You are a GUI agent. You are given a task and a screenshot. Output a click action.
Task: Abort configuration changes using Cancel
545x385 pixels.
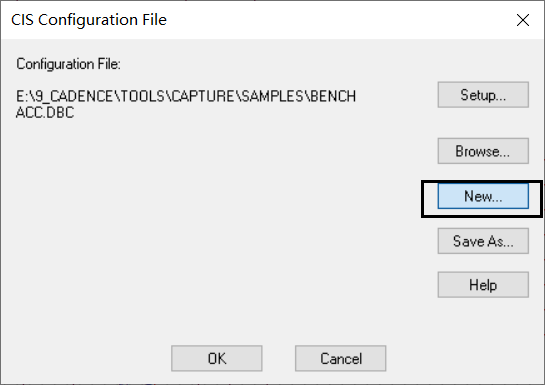coord(341,358)
